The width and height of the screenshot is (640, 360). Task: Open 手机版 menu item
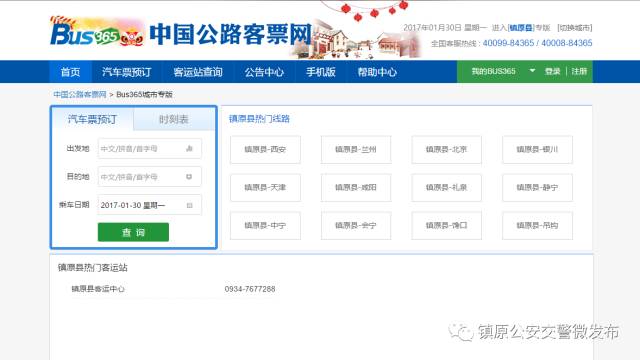(x=321, y=72)
